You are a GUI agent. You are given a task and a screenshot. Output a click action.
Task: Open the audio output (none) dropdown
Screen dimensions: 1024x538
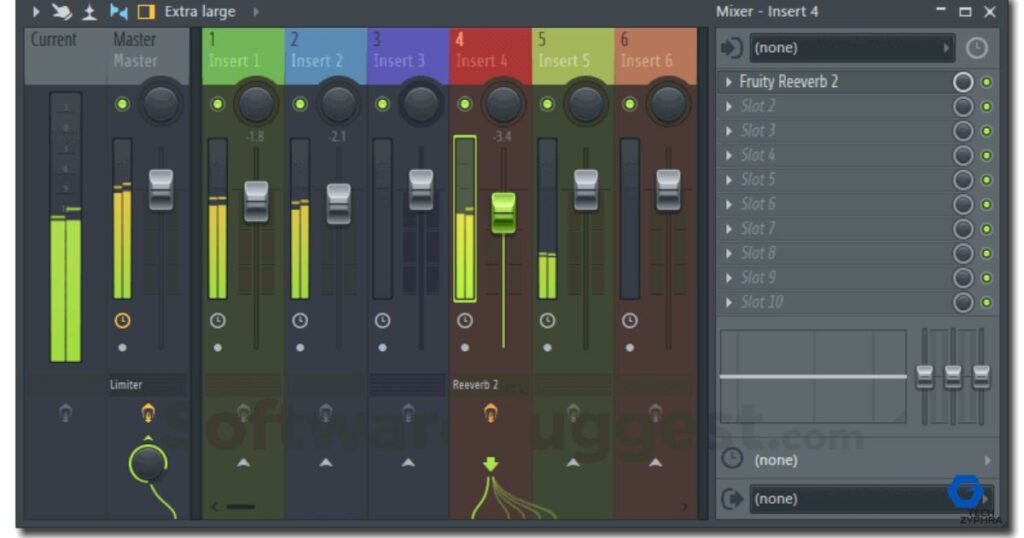pos(871,499)
